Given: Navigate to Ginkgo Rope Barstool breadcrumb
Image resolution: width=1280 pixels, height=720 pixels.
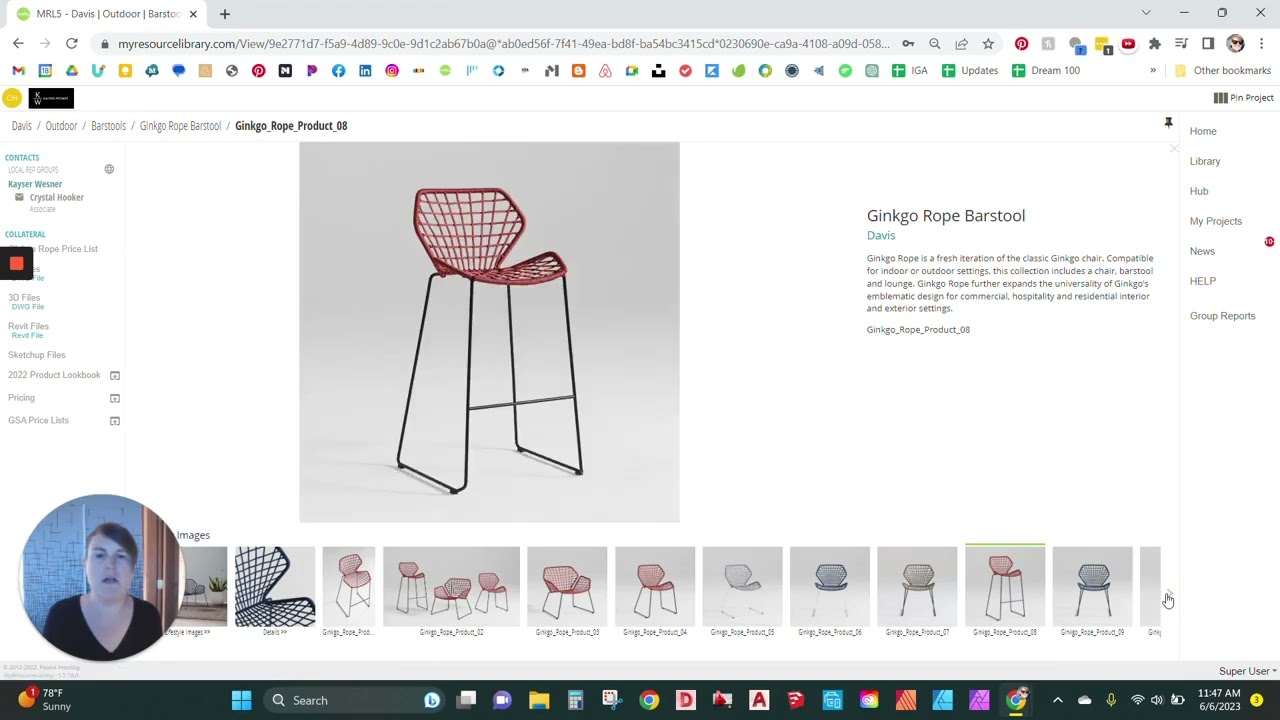Looking at the screenshot, I should (x=180, y=126).
